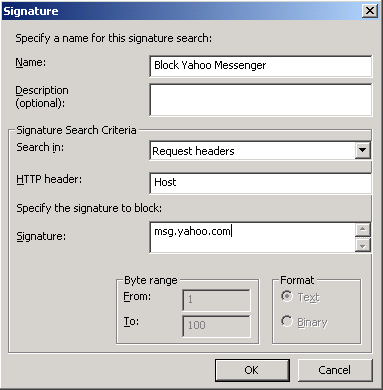Click the Signature: label
The height and width of the screenshot is (390, 383).
tap(41, 236)
